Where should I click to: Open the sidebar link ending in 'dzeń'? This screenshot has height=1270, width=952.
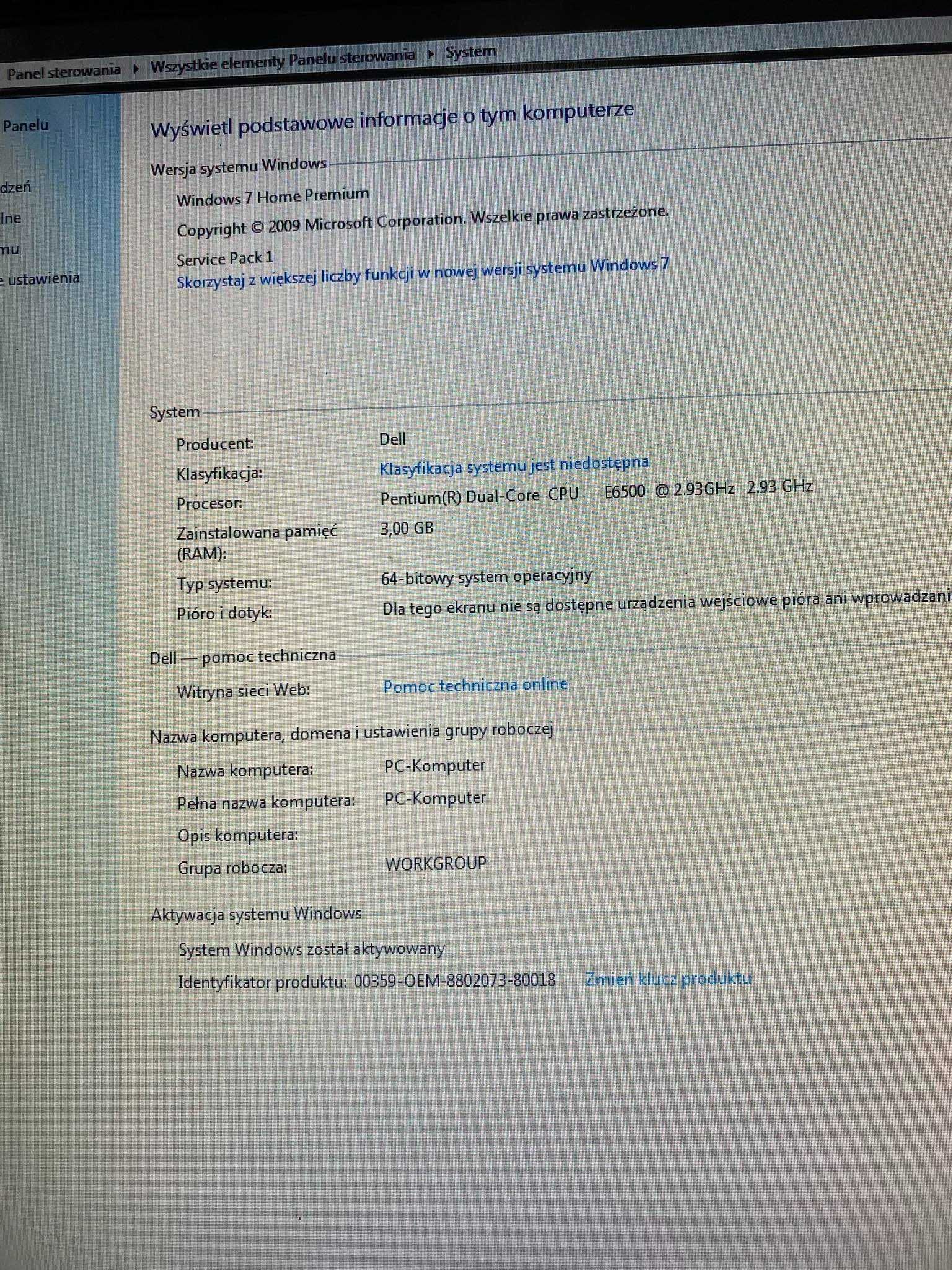(15, 187)
